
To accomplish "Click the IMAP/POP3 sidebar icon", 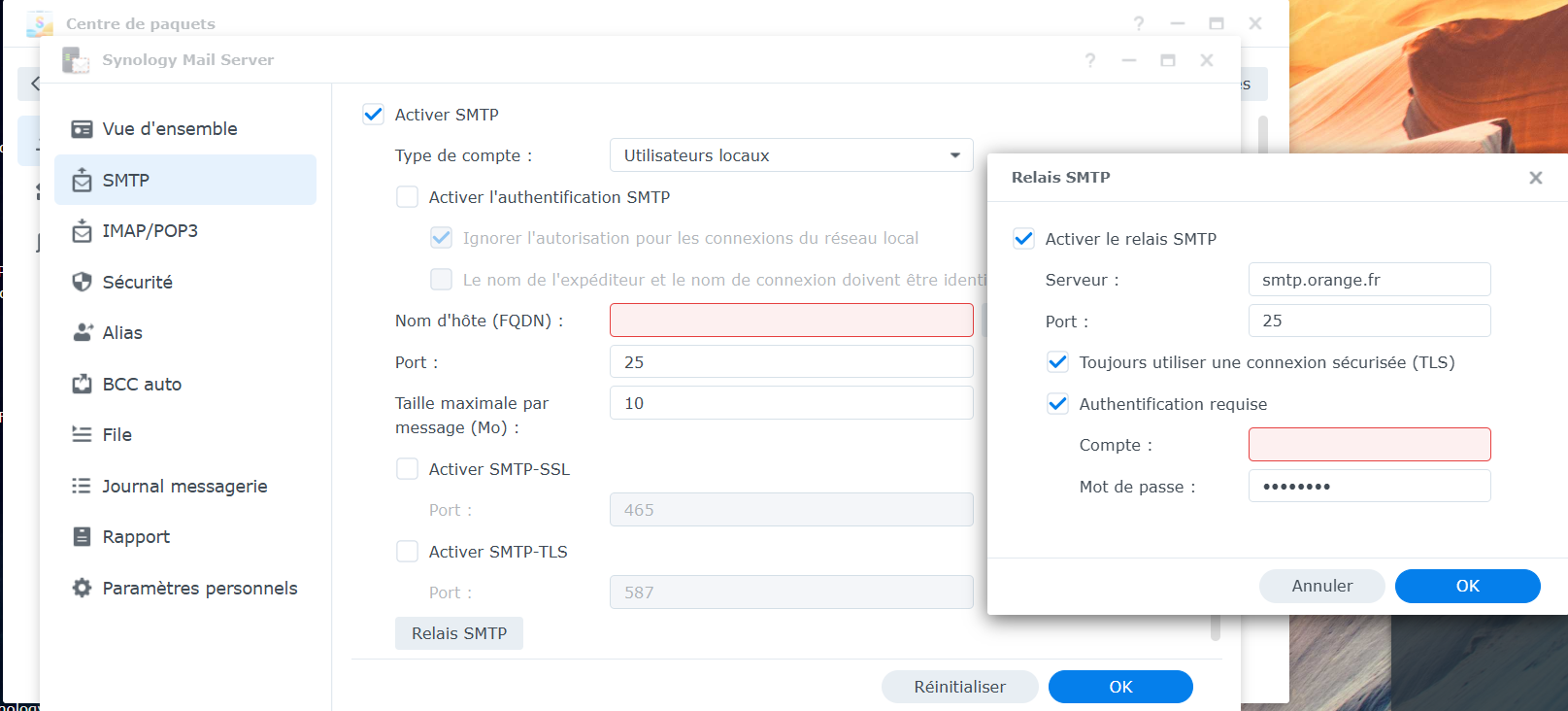I will [x=83, y=231].
